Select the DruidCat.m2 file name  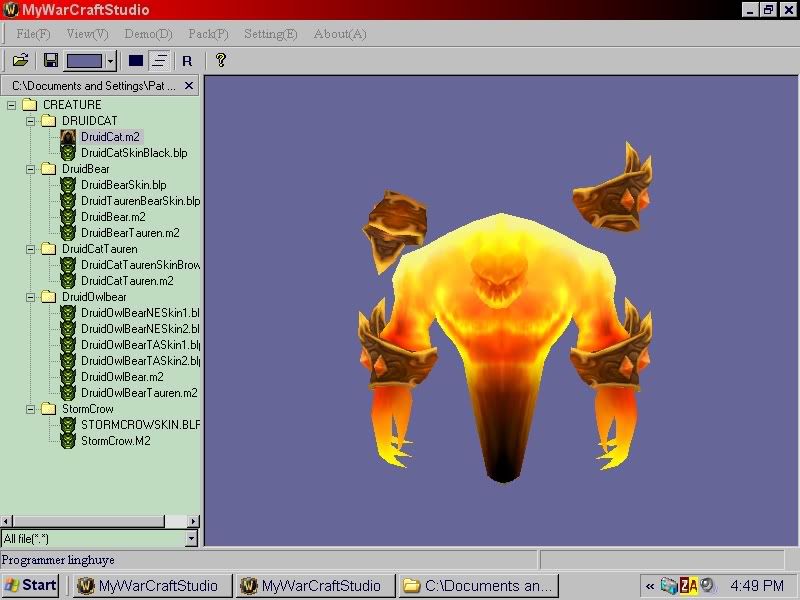(110, 137)
